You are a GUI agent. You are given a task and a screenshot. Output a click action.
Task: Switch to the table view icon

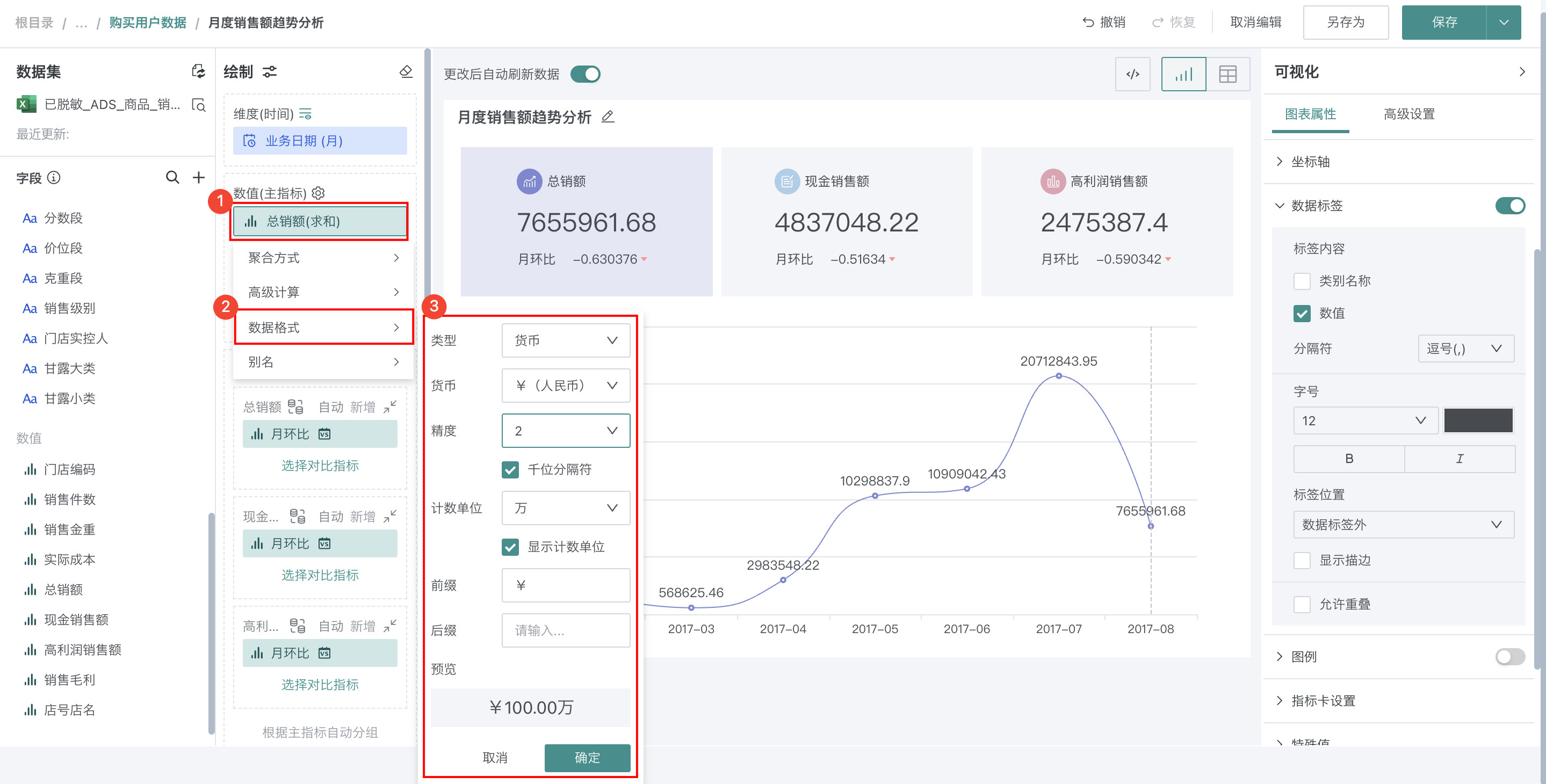click(x=1227, y=74)
